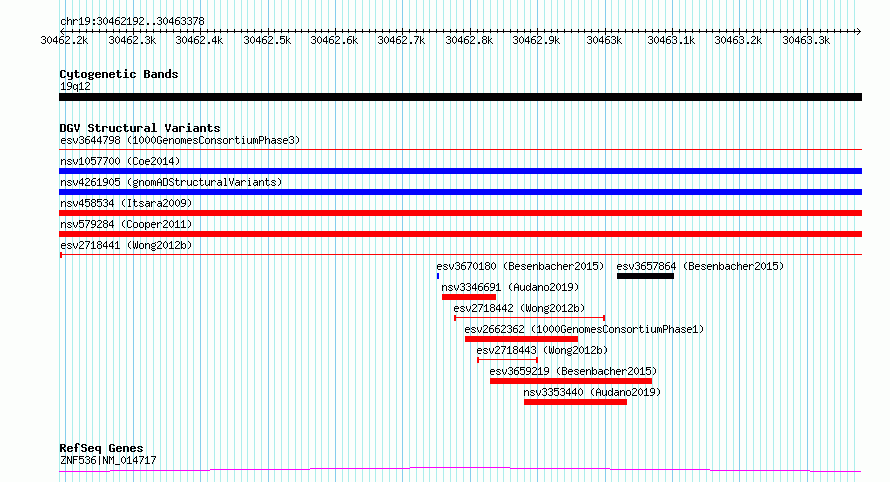Image resolution: width=890 pixels, height=482 pixels.
Task: Open variant nsv579284 (Cooper2011) label
Action: tap(126, 224)
